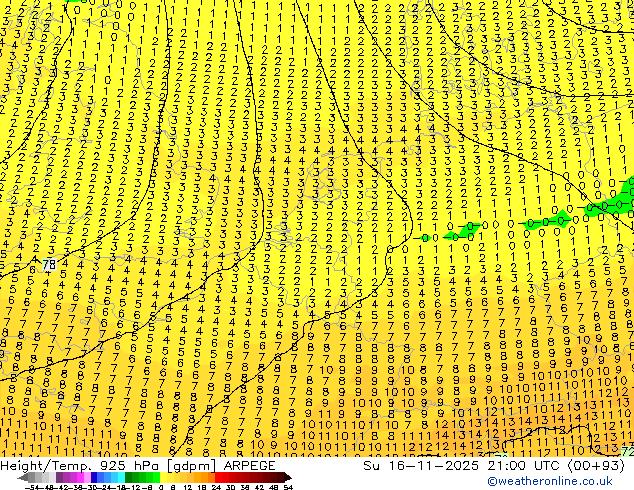
Task: Pick the bright yellow legend swatch above 0
Action: coord(163,477)
